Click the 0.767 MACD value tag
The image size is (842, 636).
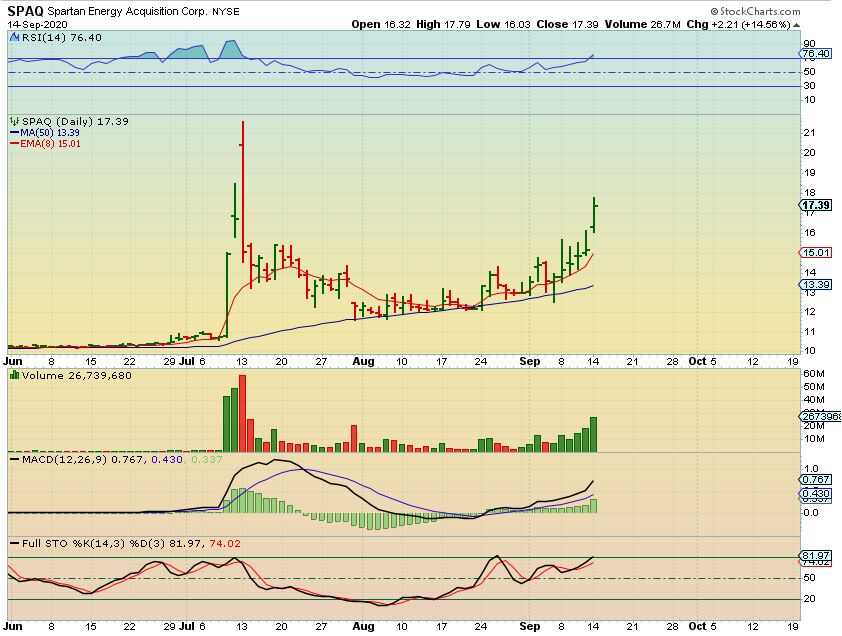(x=816, y=479)
